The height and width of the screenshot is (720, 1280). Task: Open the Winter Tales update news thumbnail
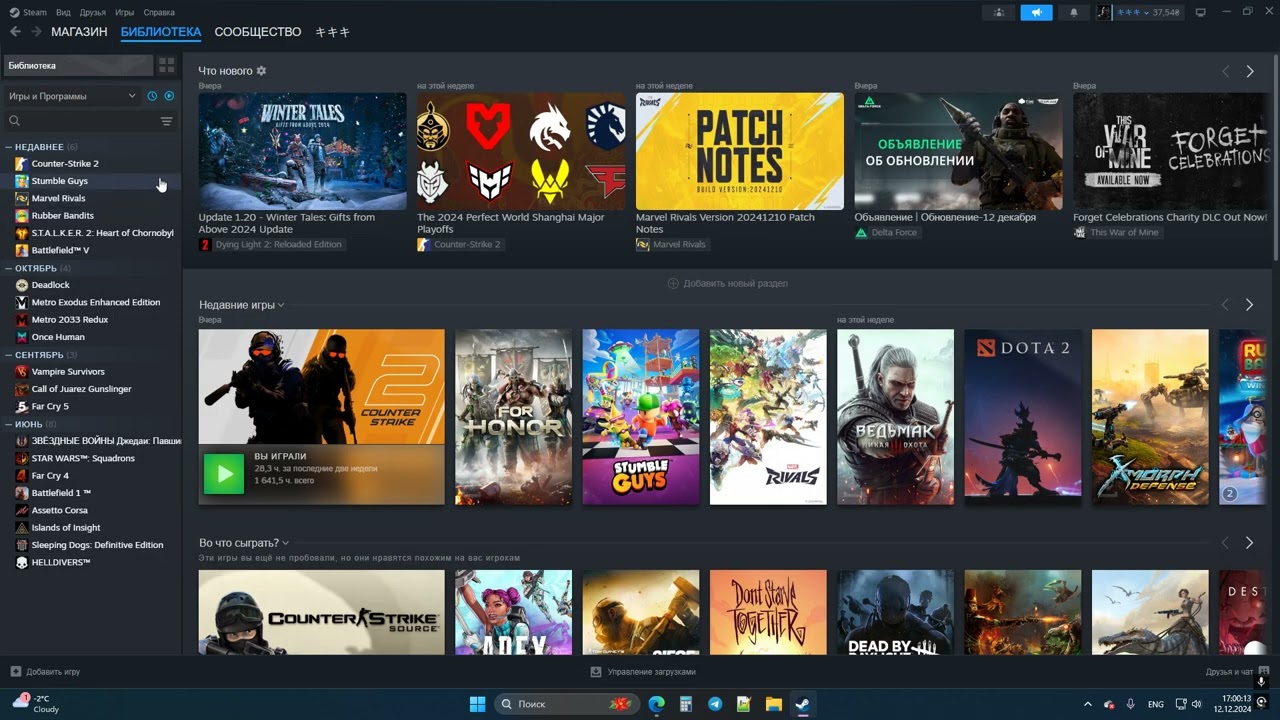point(302,151)
